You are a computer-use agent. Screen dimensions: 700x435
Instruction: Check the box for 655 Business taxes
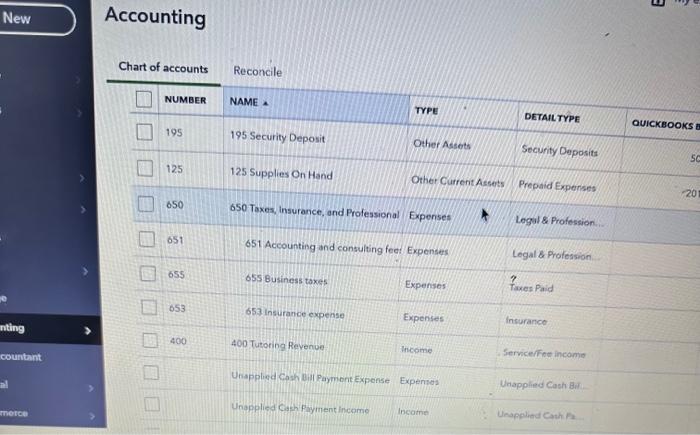click(x=148, y=273)
